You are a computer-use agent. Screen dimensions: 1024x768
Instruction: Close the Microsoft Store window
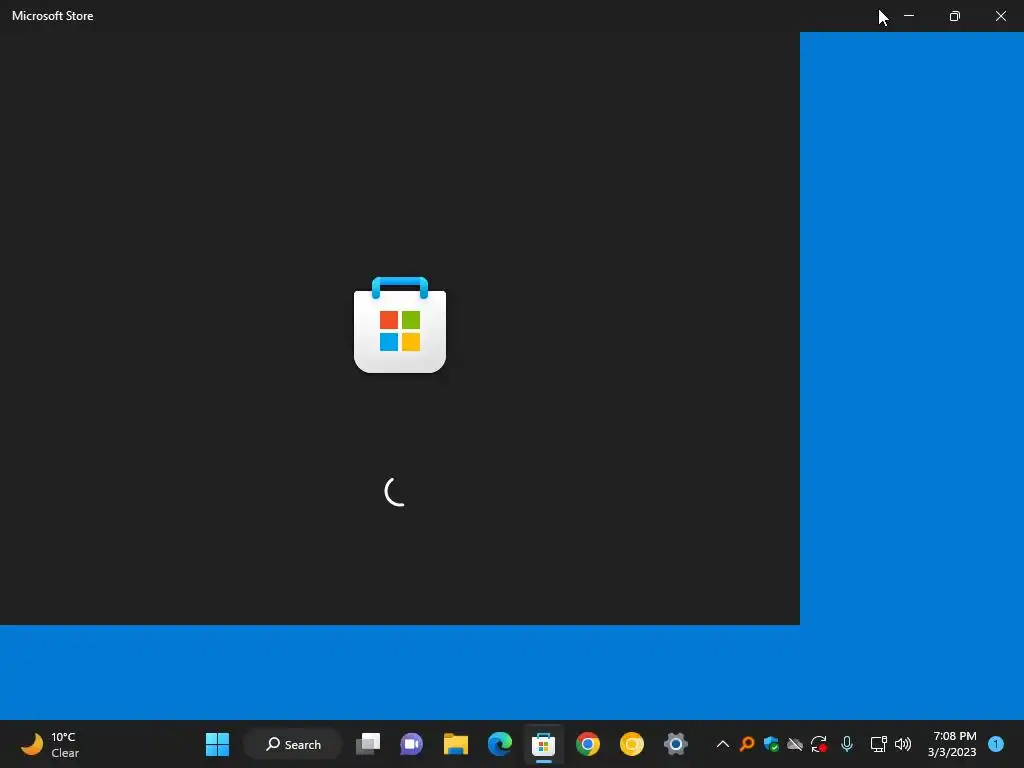tap(1000, 16)
